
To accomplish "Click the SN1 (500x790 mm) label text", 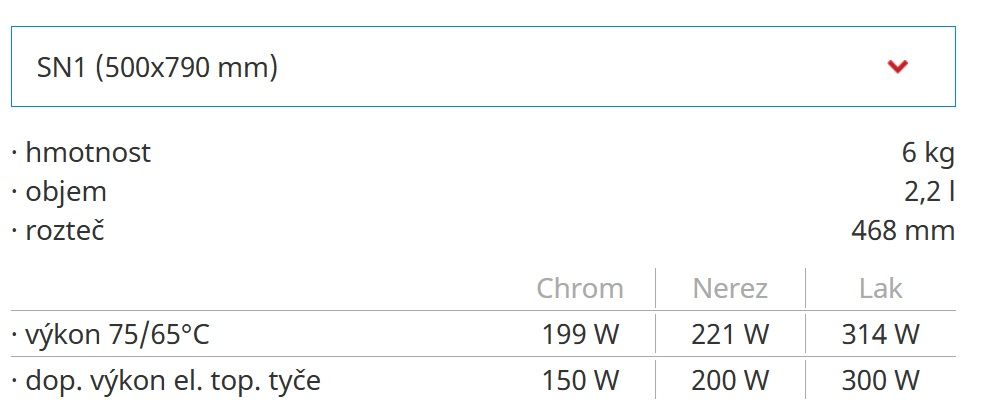I will [x=158, y=67].
